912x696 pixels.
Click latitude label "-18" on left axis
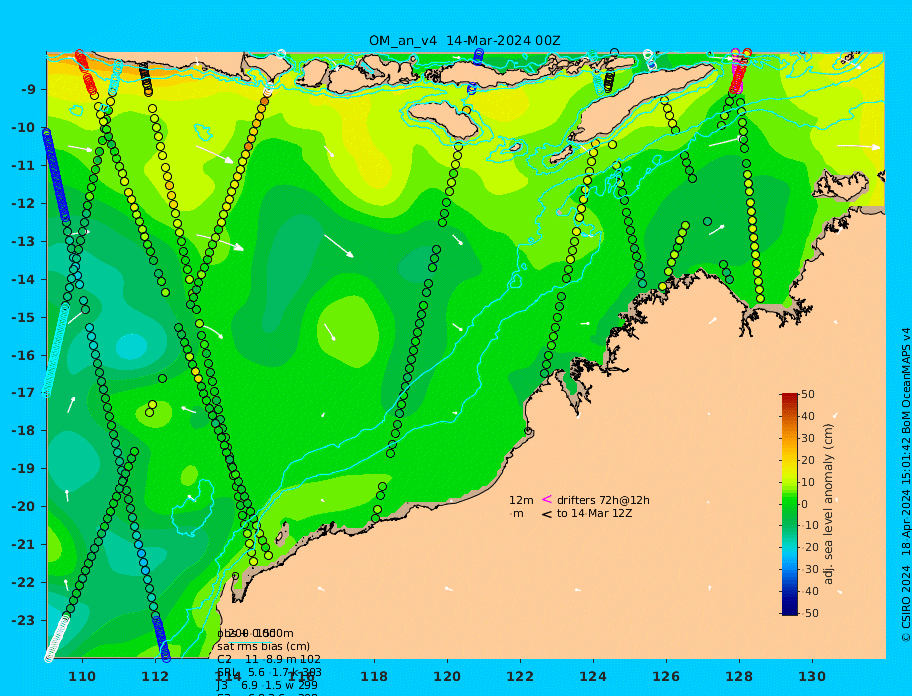pos(23,431)
